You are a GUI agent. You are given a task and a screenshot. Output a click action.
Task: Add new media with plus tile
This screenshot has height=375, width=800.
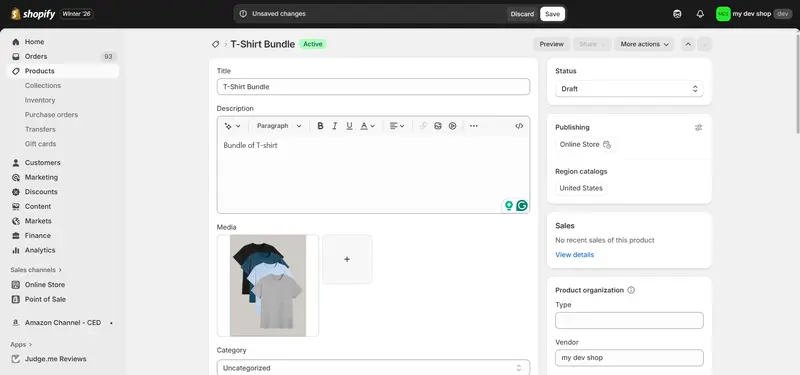(347, 259)
